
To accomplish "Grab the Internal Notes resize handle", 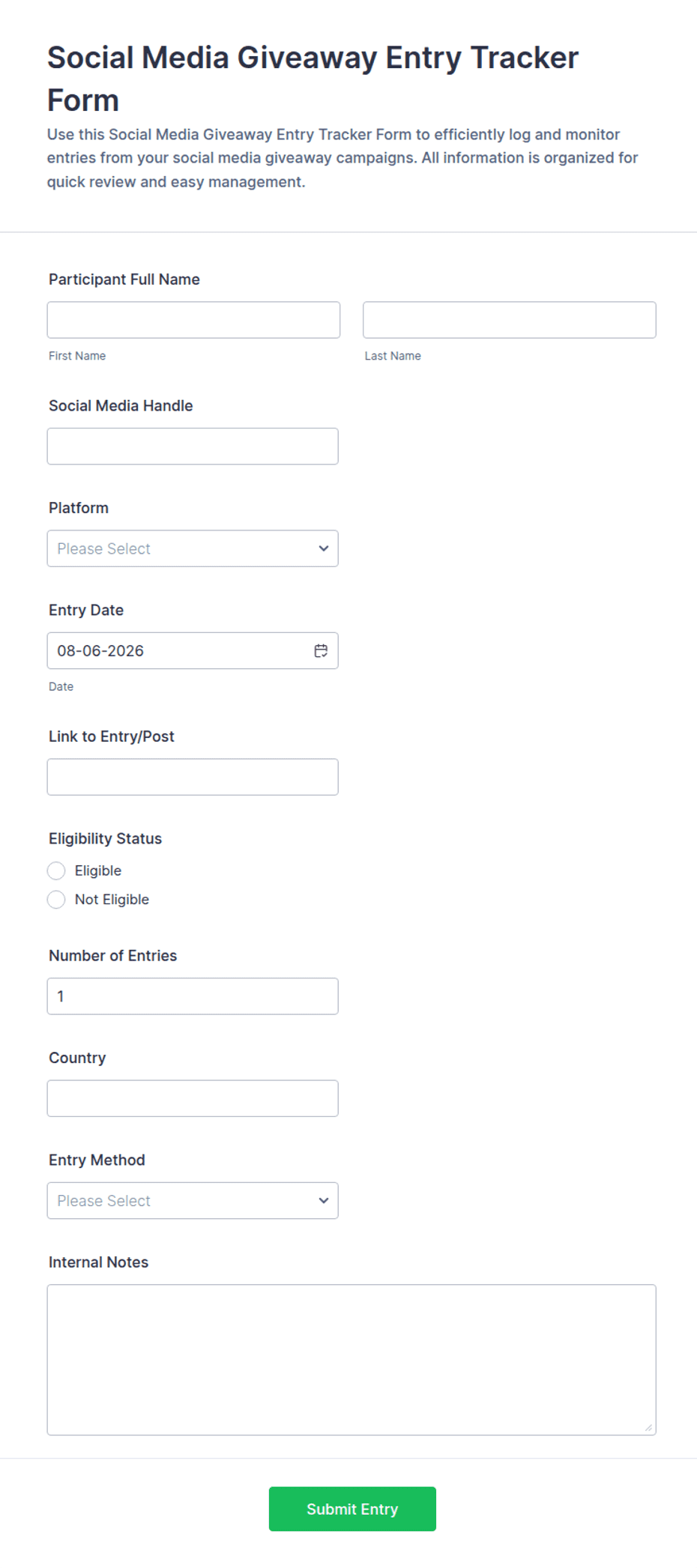I will 648,1427.
